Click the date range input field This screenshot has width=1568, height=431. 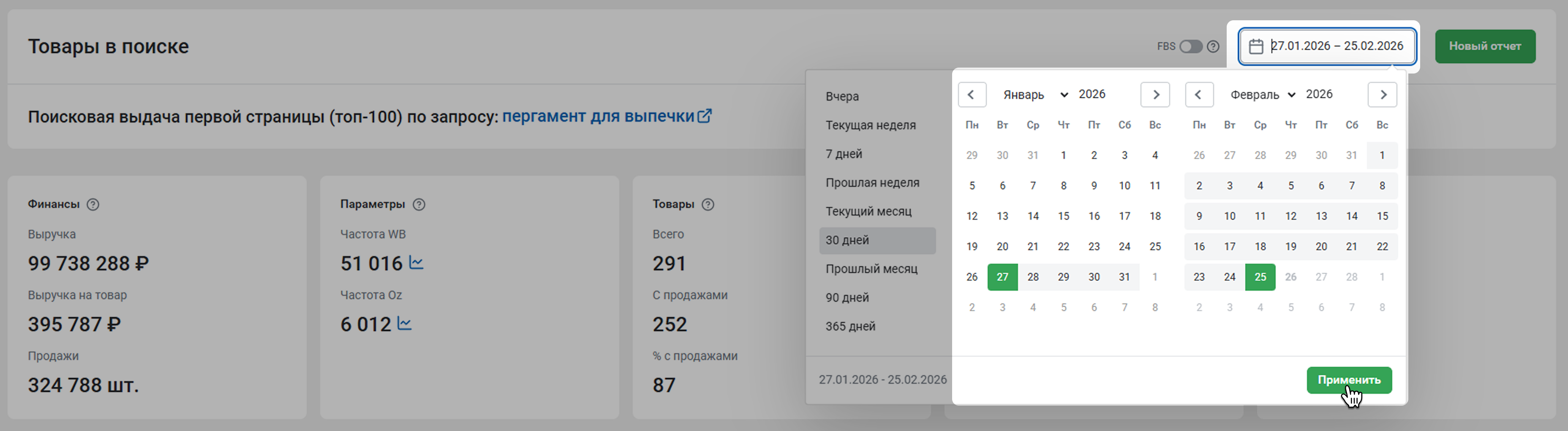1336,46
